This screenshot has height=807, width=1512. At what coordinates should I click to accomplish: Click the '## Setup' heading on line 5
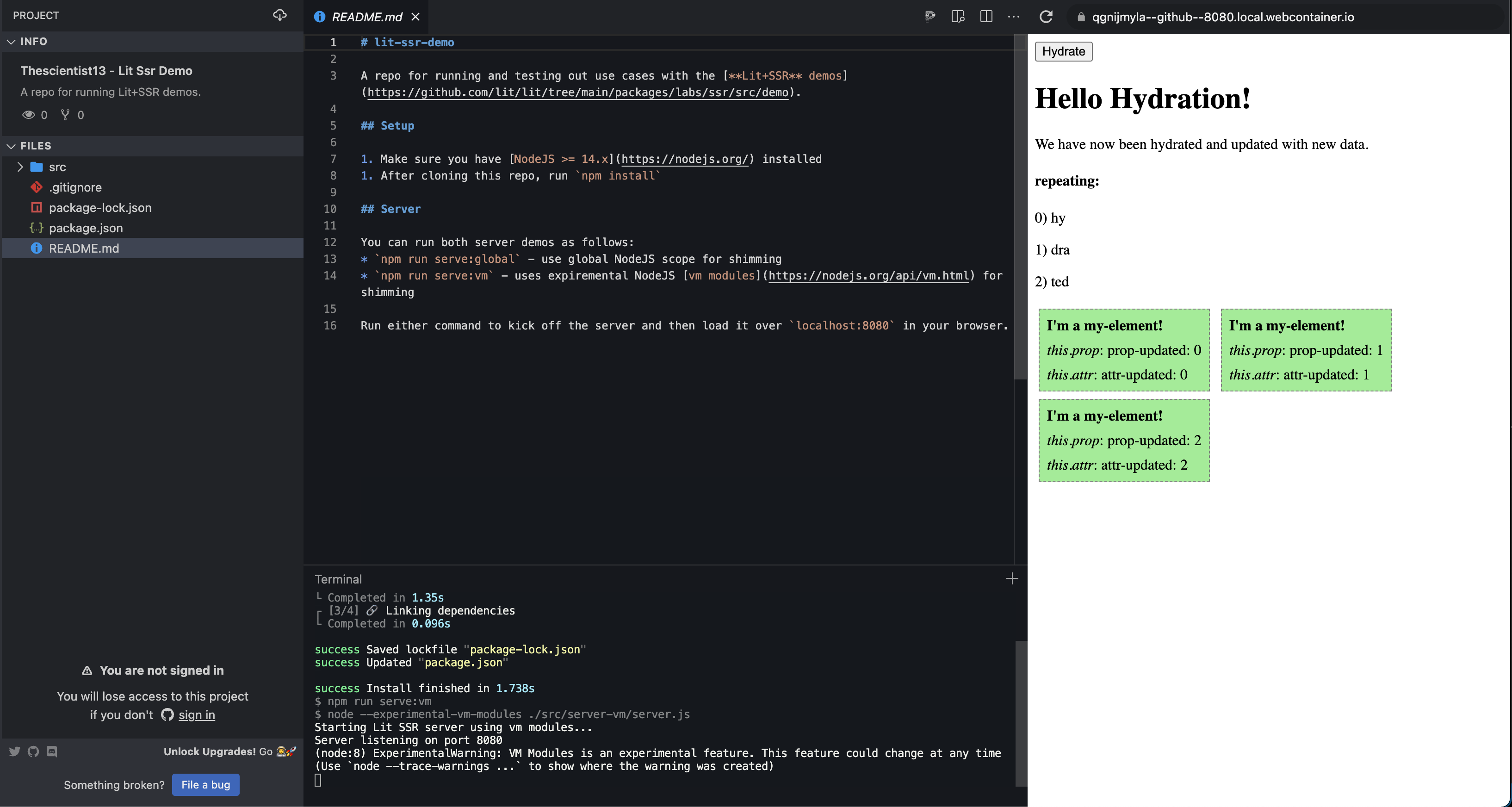coord(387,125)
